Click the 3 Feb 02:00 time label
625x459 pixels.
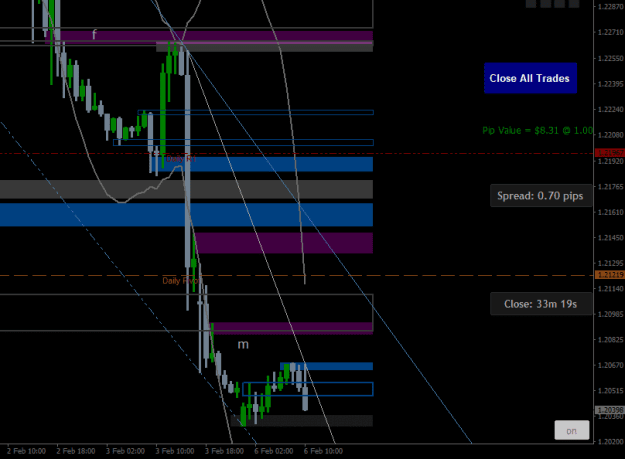tap(125, 451)
